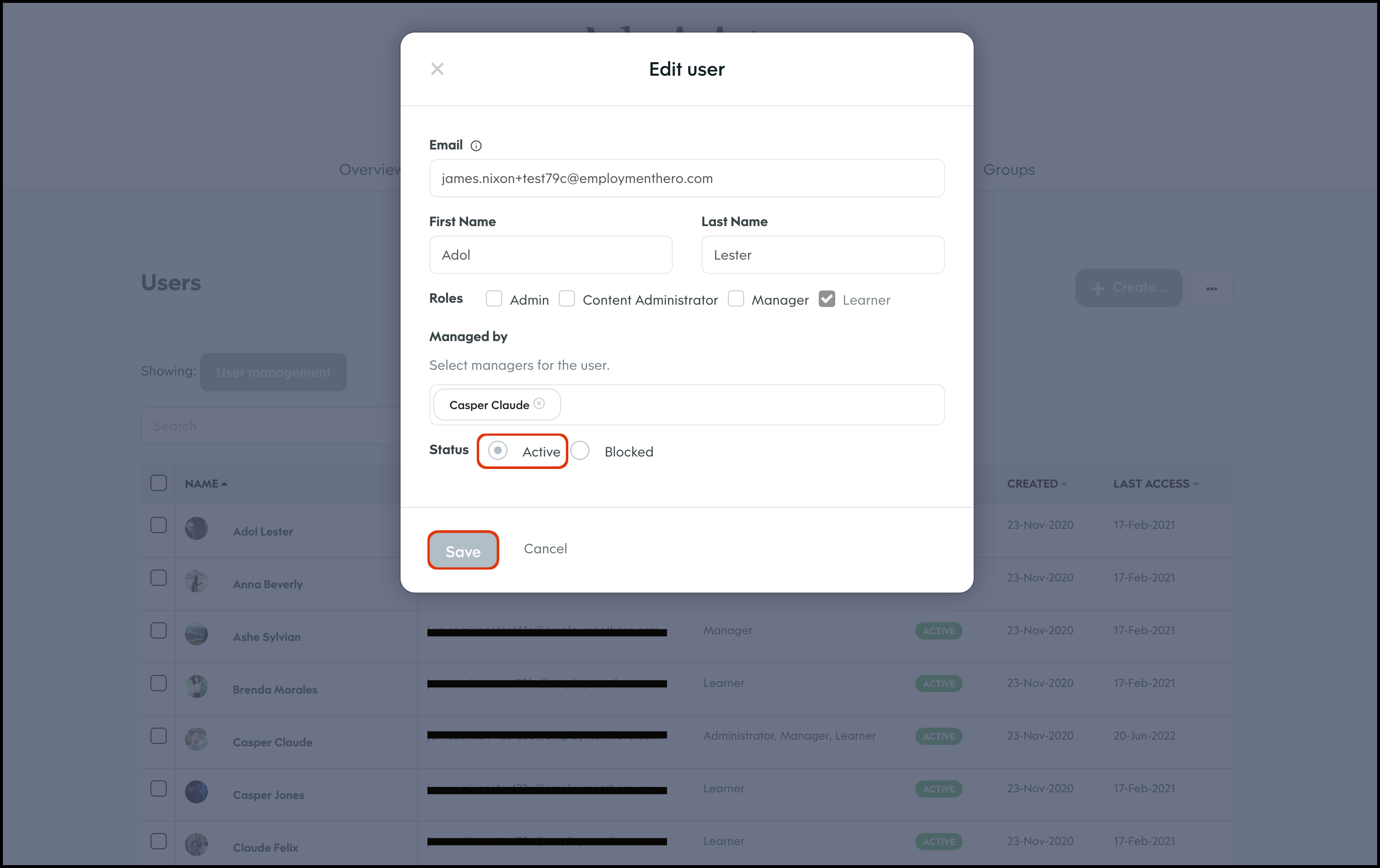Check the Brenda Morales row checkbox
This screenshot has height=868, width=1380.
tap(158, 684)
